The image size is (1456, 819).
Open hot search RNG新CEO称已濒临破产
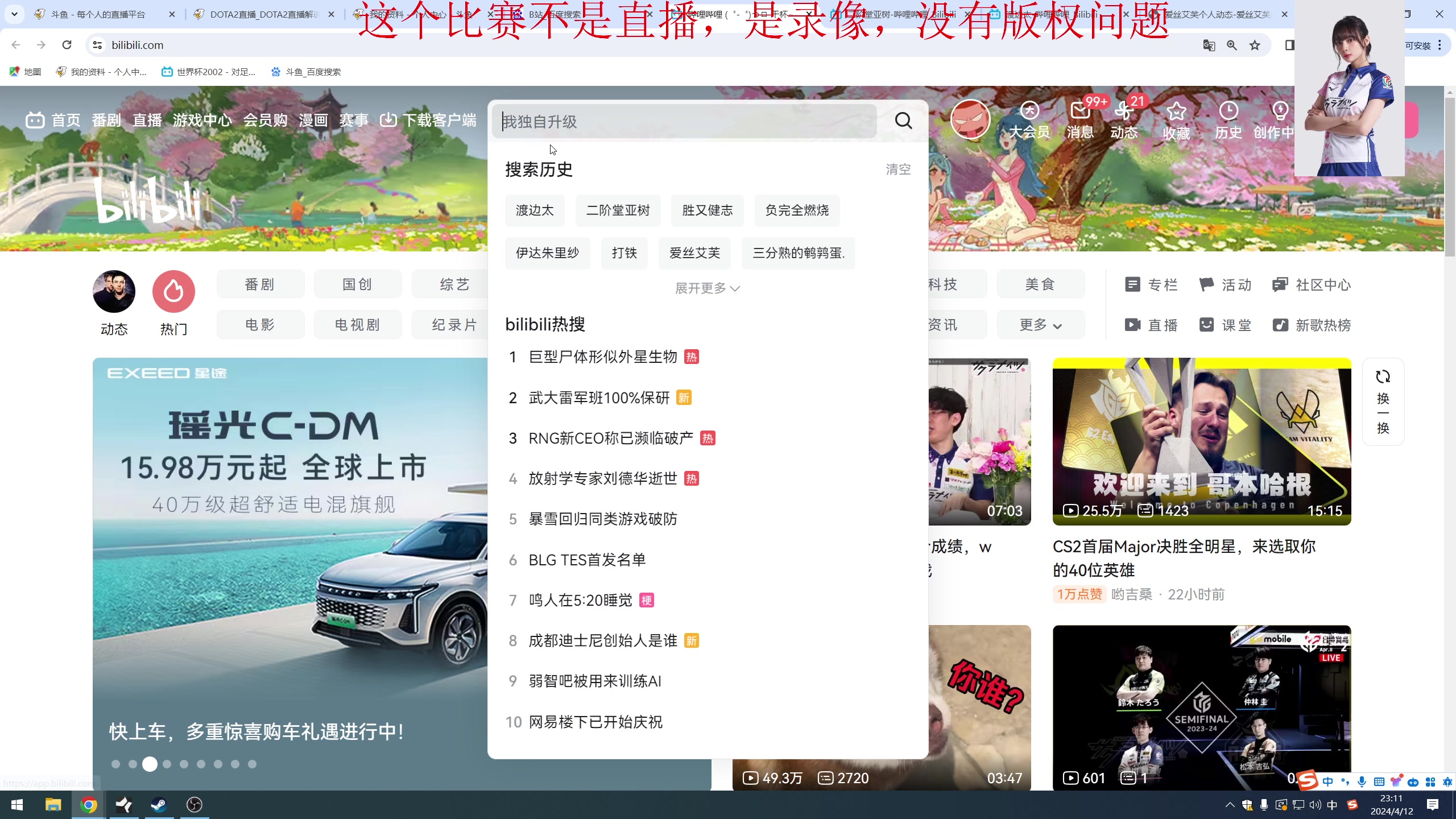coord(611,439)
